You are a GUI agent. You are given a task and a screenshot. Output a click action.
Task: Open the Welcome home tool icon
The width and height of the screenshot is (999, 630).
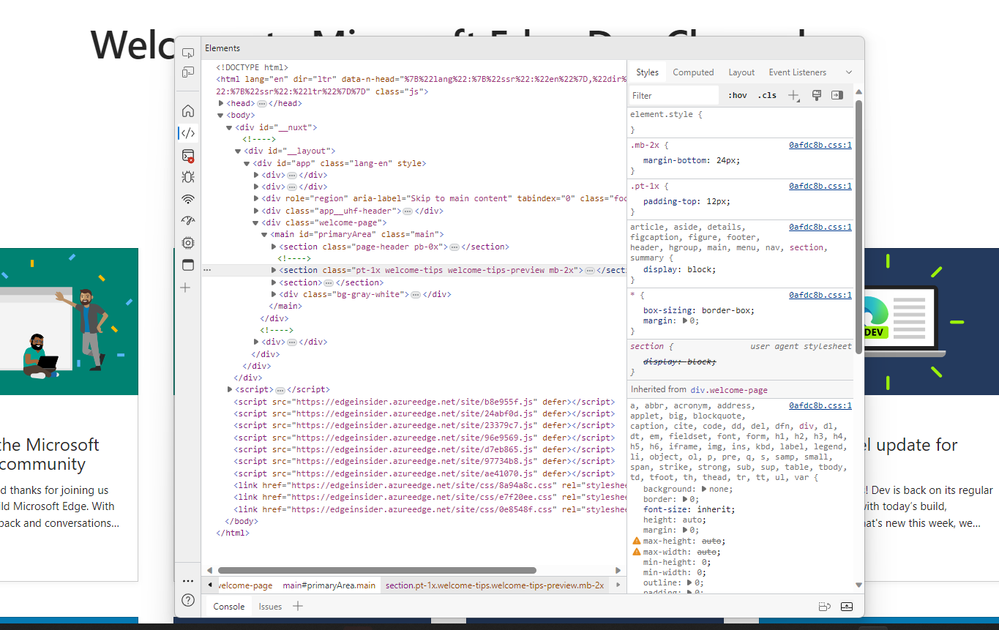(188, 111)
